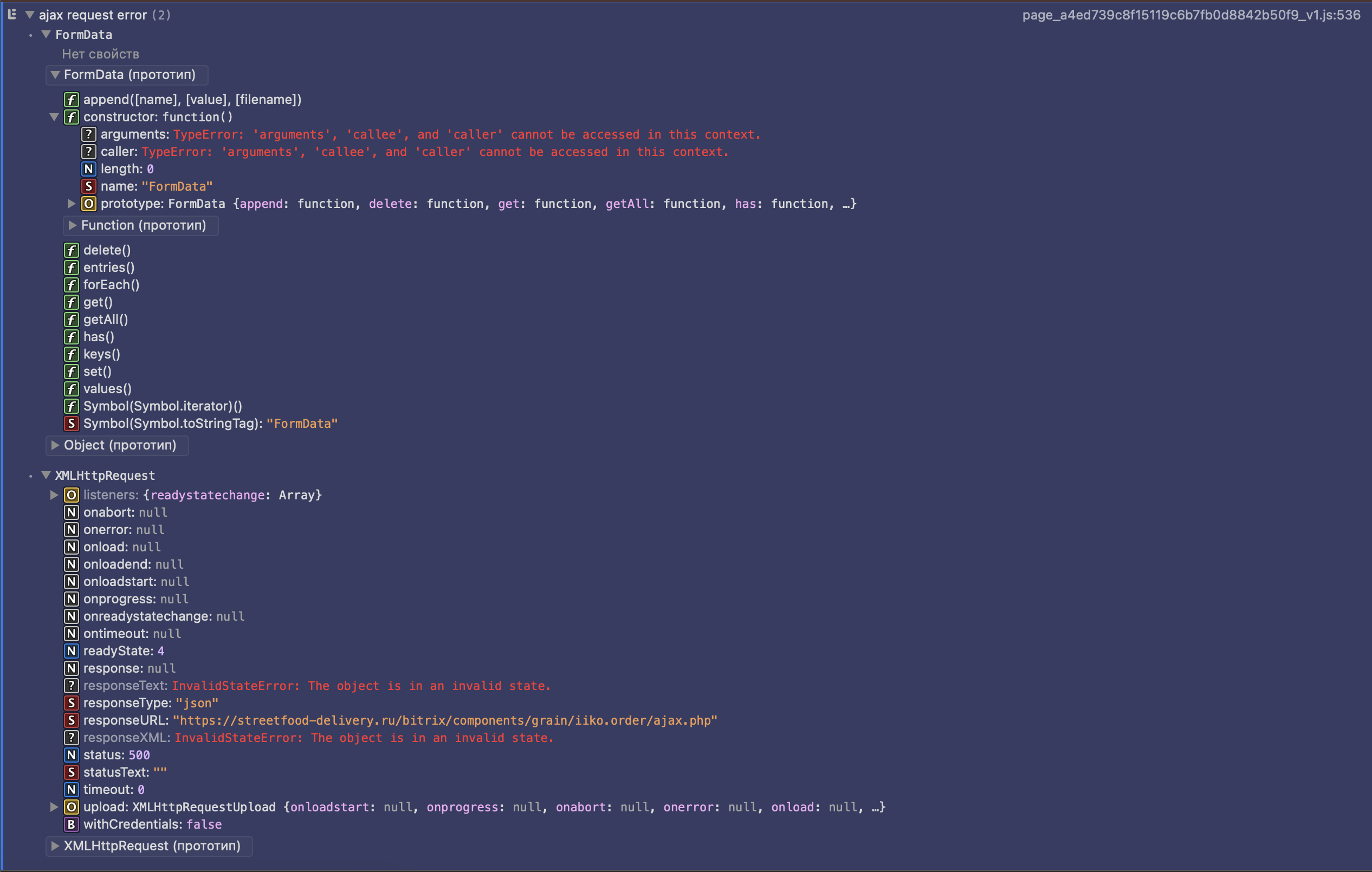Click the boolean icon beside withCredentials
Image resolution: width=1372 pixels, height=872 pixels.
coord(71,824)
